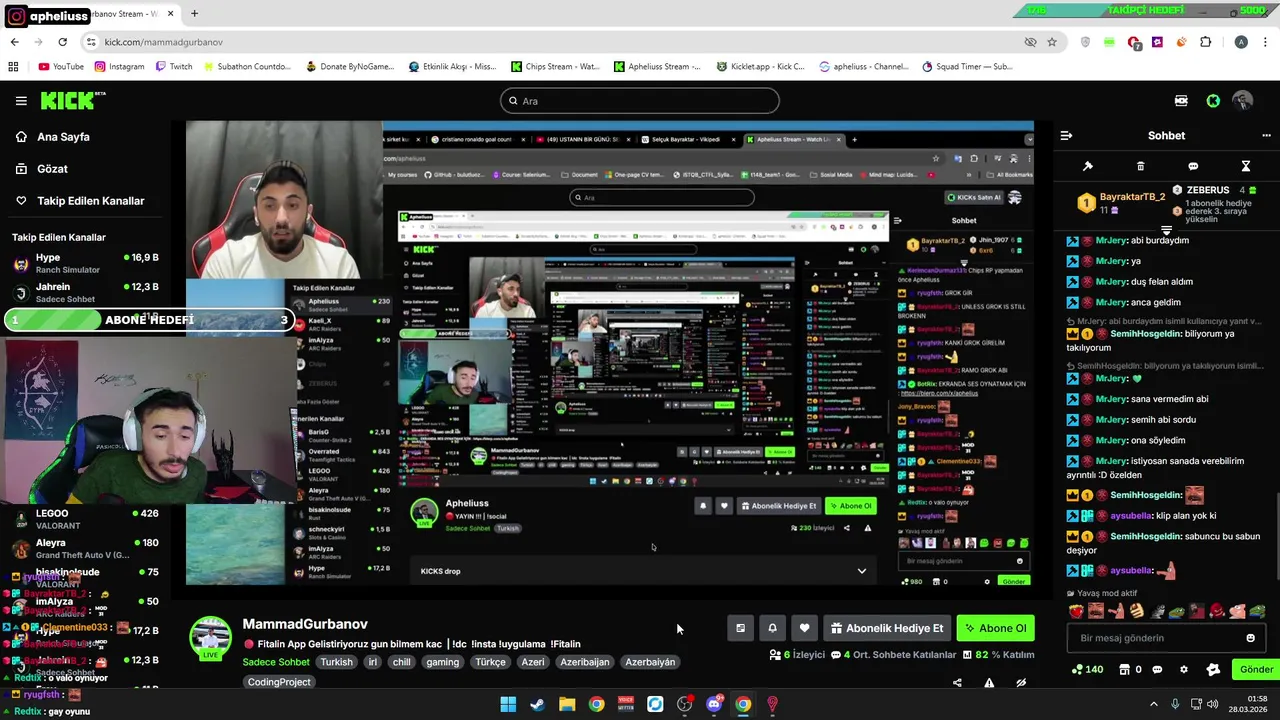Select the chill tag
The image size is (1280, 720).
click(401, 662)
